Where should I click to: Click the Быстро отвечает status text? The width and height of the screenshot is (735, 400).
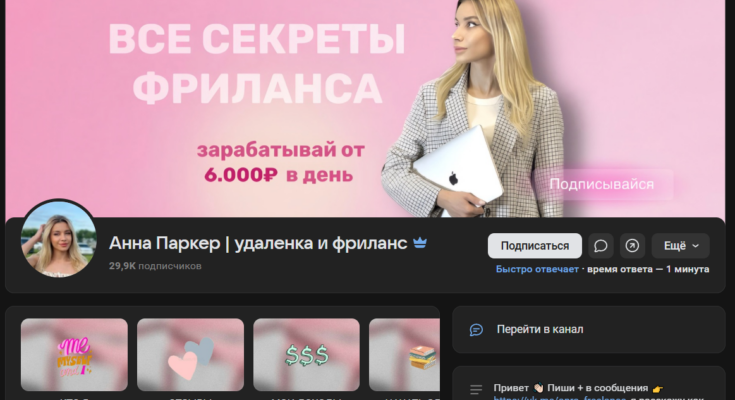tap(536, 269)
